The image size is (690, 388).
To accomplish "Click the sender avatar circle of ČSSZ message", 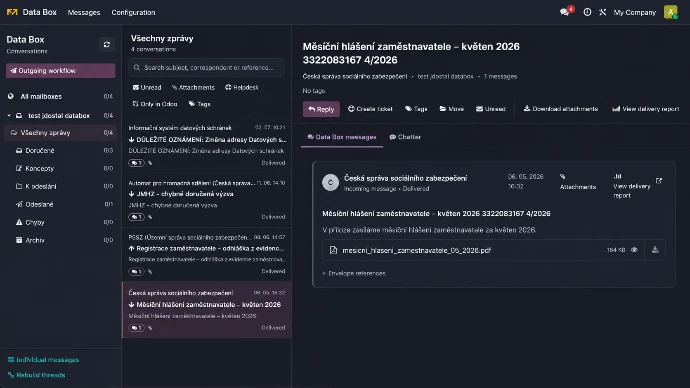I will pos(330,183).
